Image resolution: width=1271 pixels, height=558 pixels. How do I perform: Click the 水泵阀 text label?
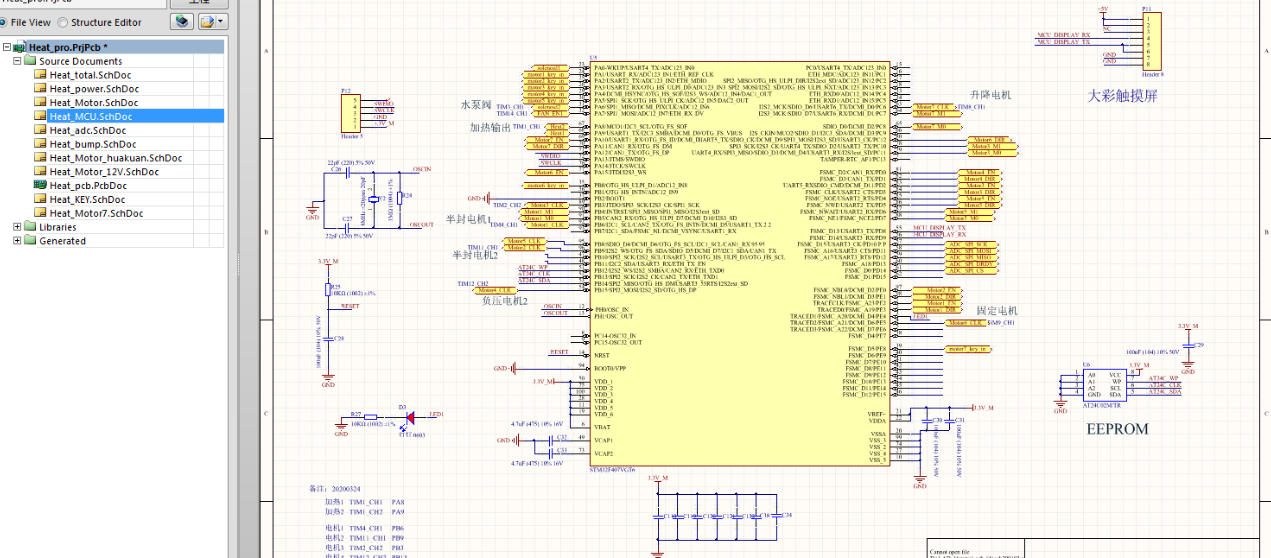475,104
